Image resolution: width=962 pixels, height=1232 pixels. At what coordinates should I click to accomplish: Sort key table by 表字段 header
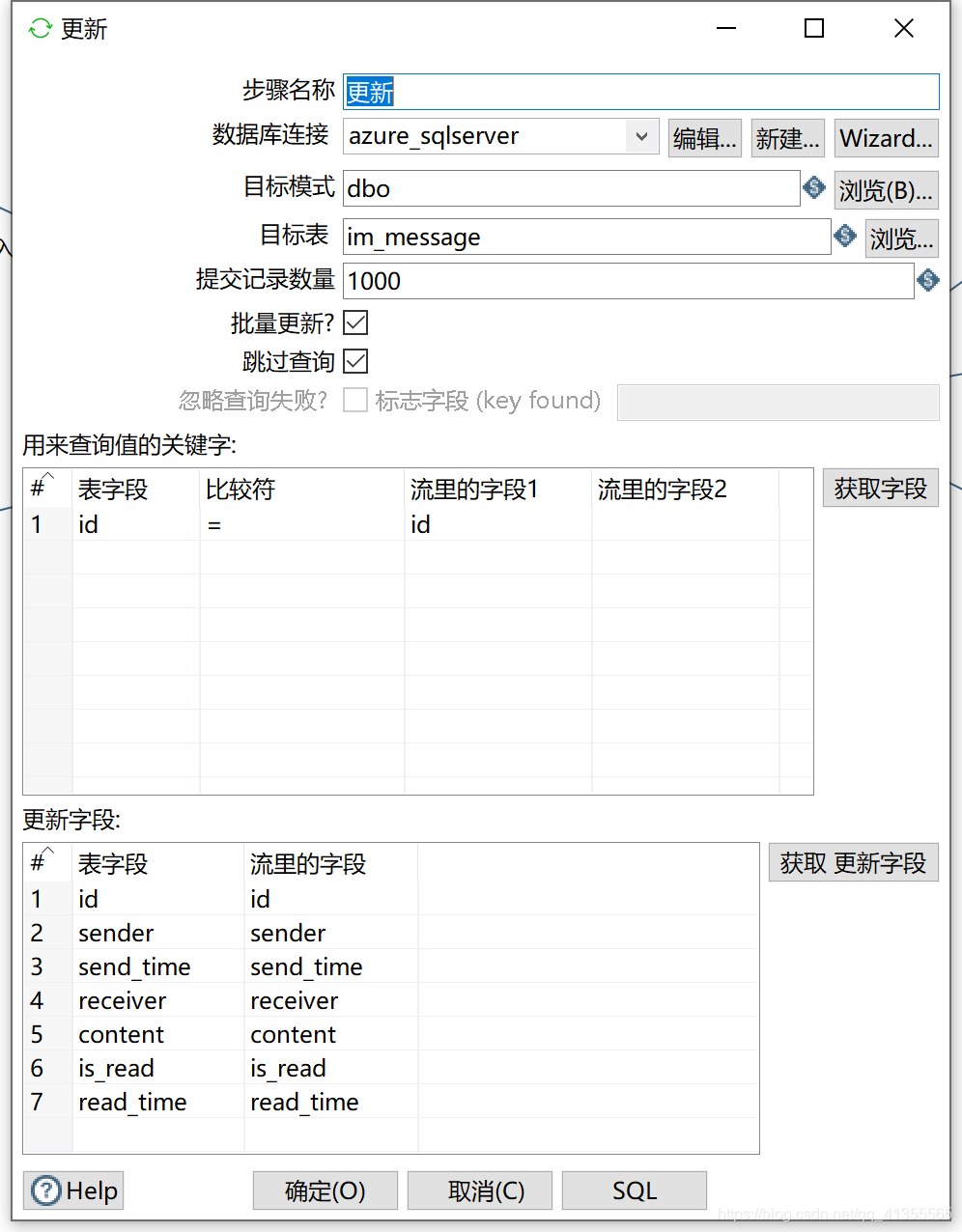coord(136,490)
